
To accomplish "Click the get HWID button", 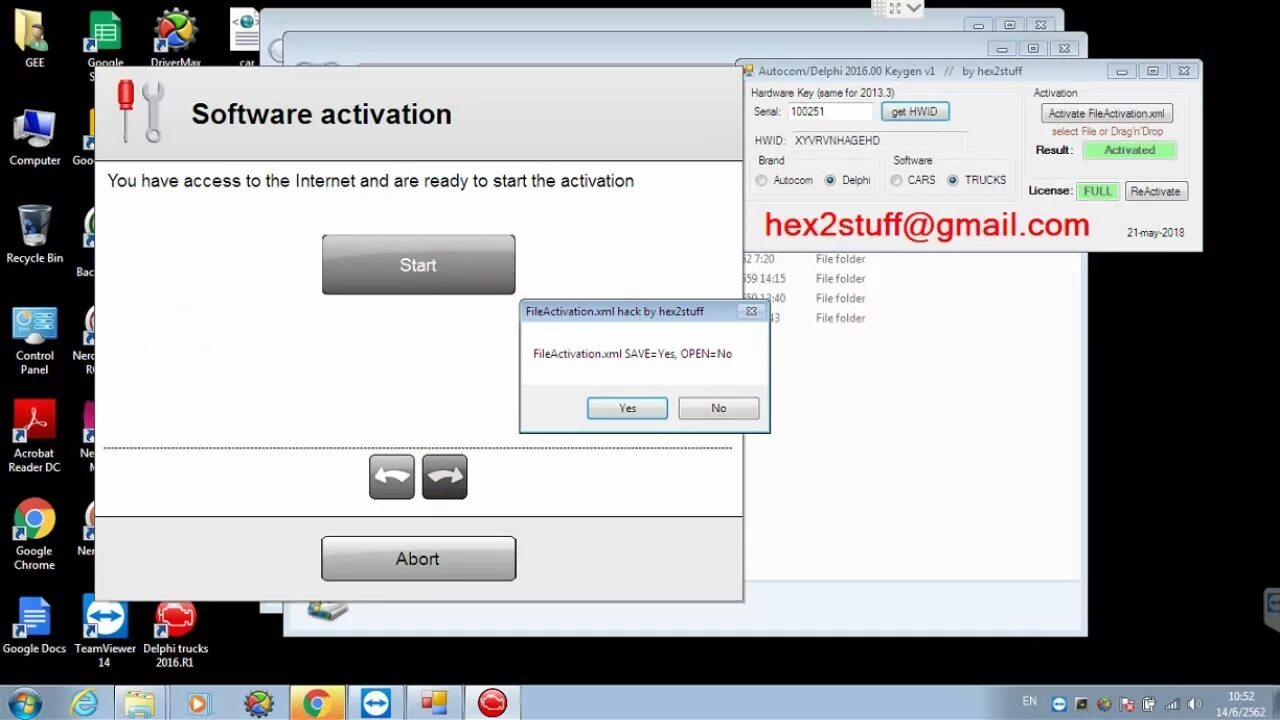I will [915, 112].
